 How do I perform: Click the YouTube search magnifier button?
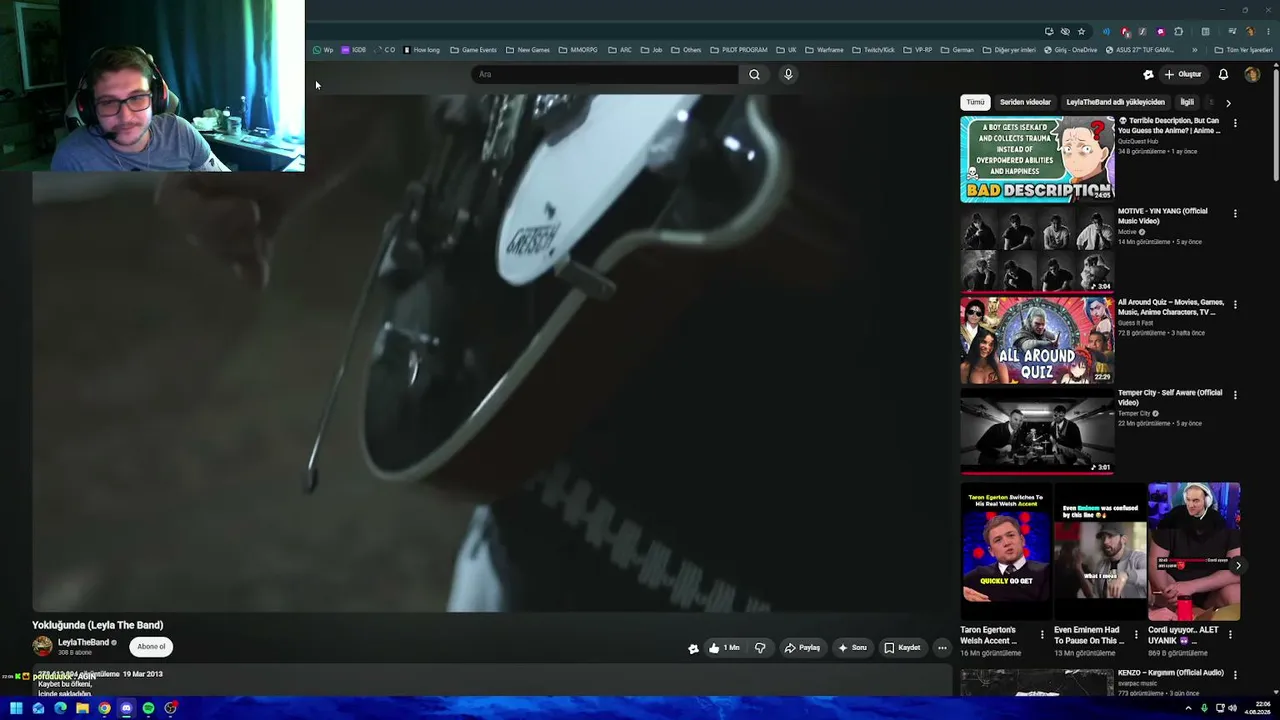[x=754, y=74]
